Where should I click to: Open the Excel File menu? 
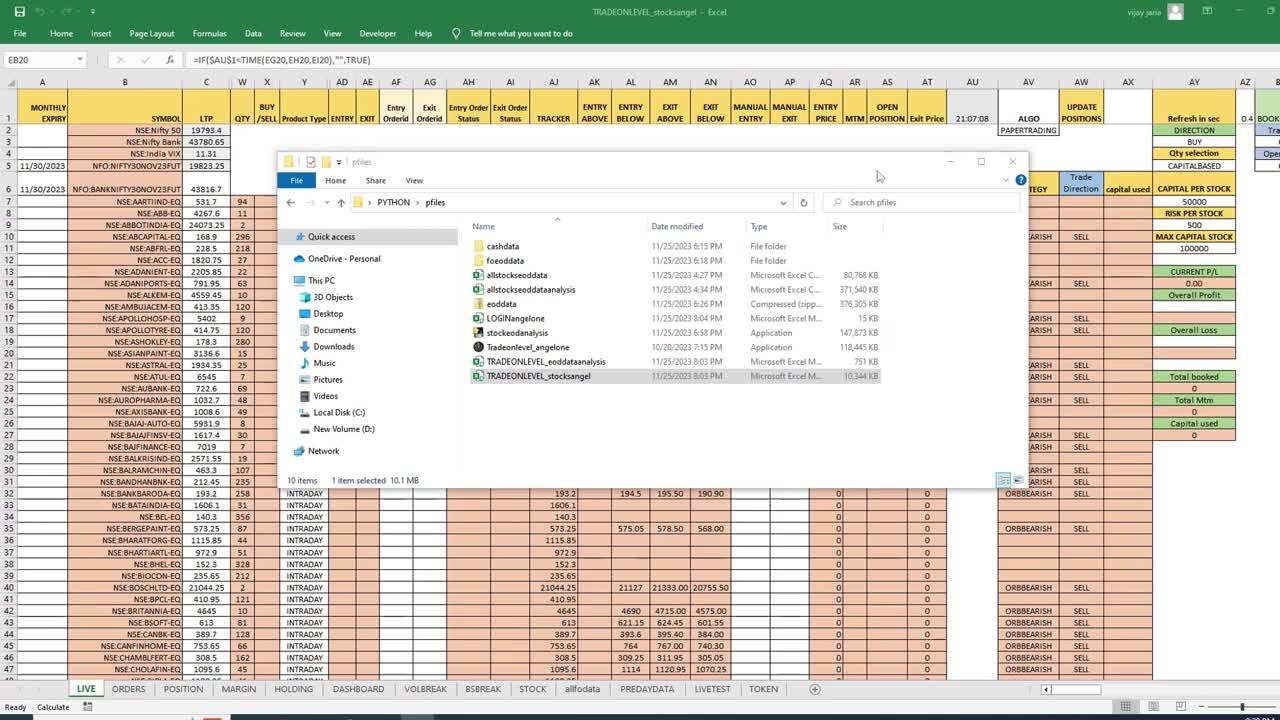20,33
